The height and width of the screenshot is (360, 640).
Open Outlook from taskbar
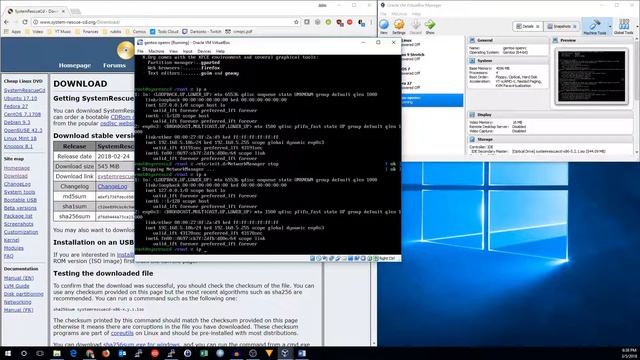tap(122, 353)
